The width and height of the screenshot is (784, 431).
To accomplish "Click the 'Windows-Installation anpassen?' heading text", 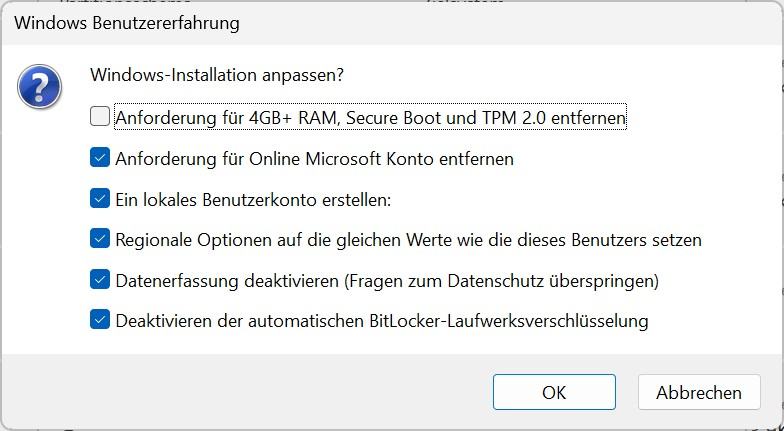I will click(x=217, y=76).
